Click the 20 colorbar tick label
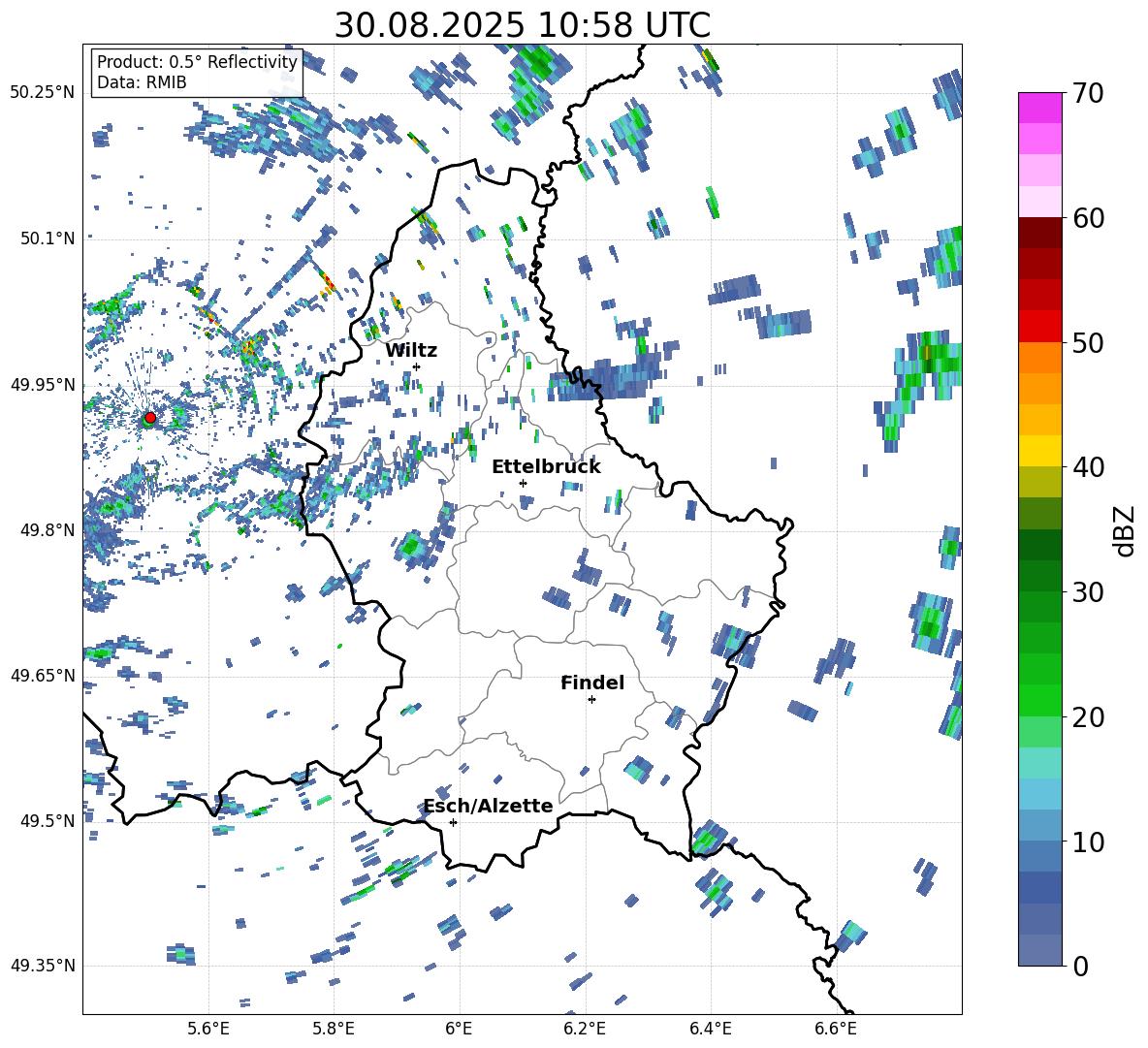This screenshot has height=1048, width=1148. point(1089,717)
